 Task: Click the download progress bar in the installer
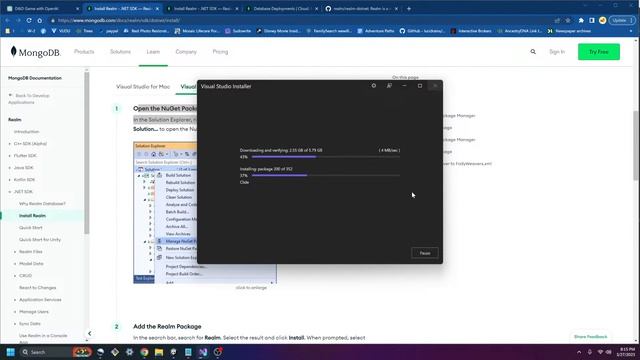click(326, 157)
